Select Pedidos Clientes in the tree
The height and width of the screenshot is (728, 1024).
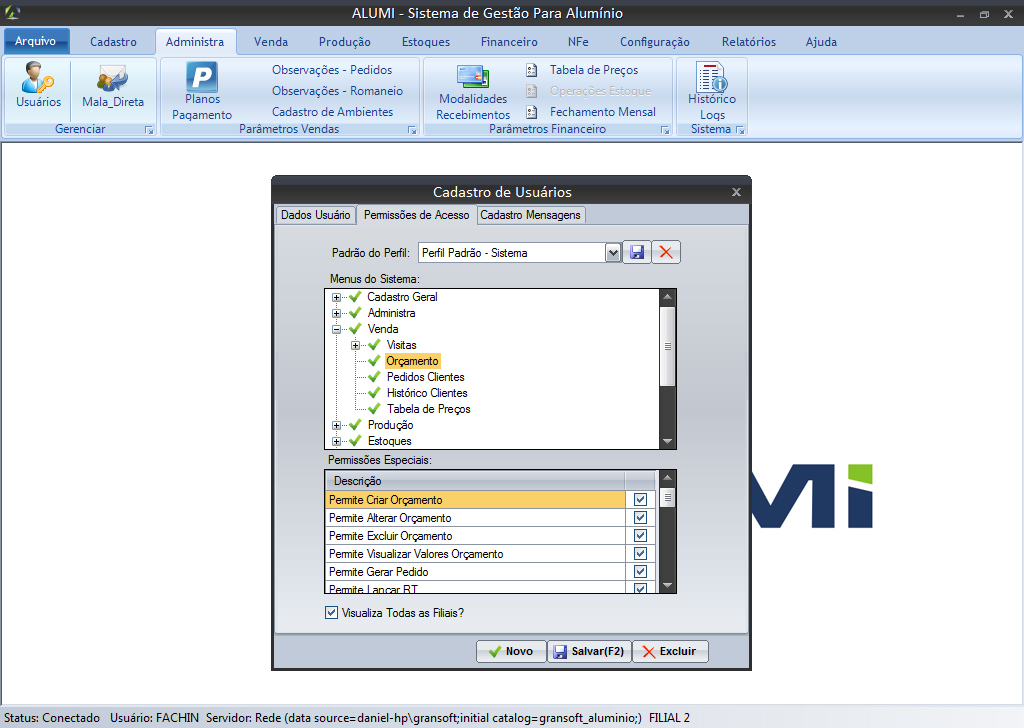tap(425, 377)
